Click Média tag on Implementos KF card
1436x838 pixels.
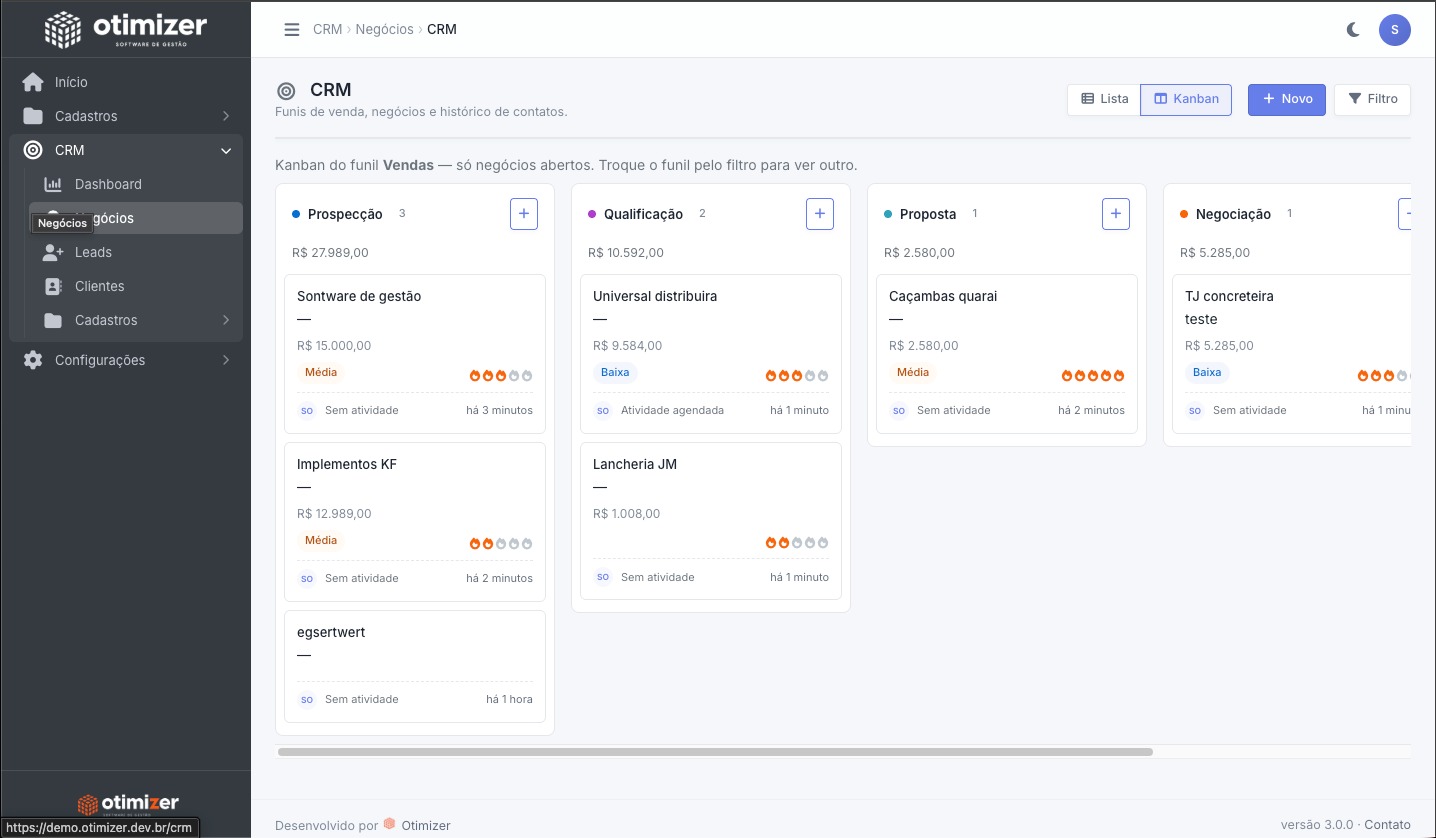click(x=321, y=540)
